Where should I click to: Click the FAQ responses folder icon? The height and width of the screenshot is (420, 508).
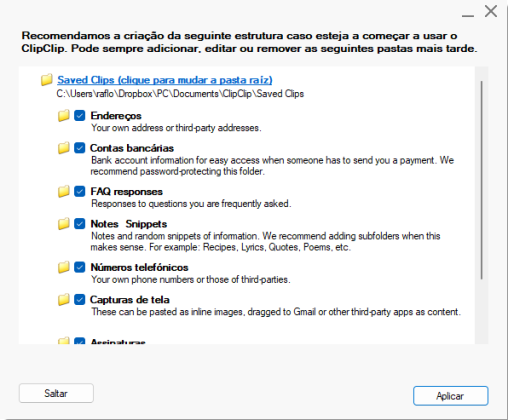(x=63, y=191)
